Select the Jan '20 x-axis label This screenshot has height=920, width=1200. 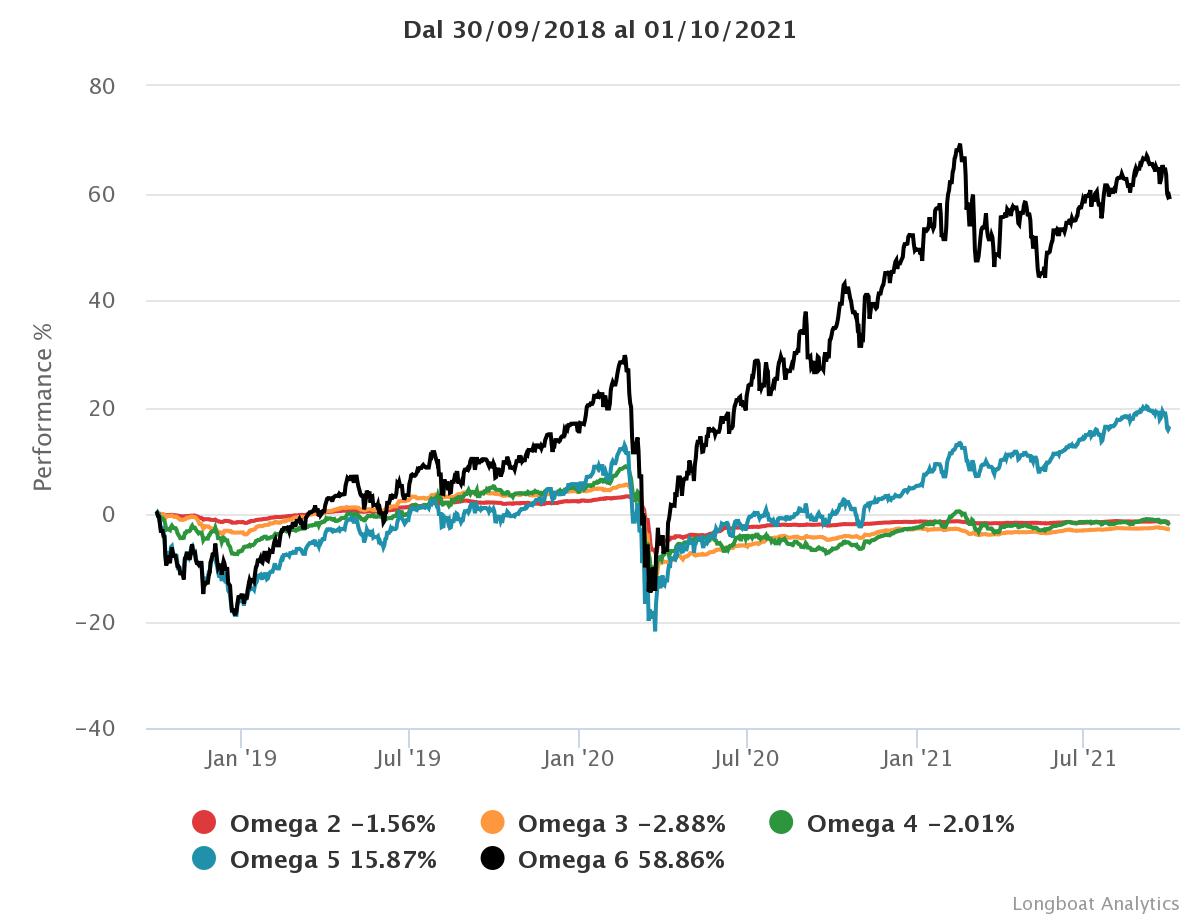coord(578,758)
